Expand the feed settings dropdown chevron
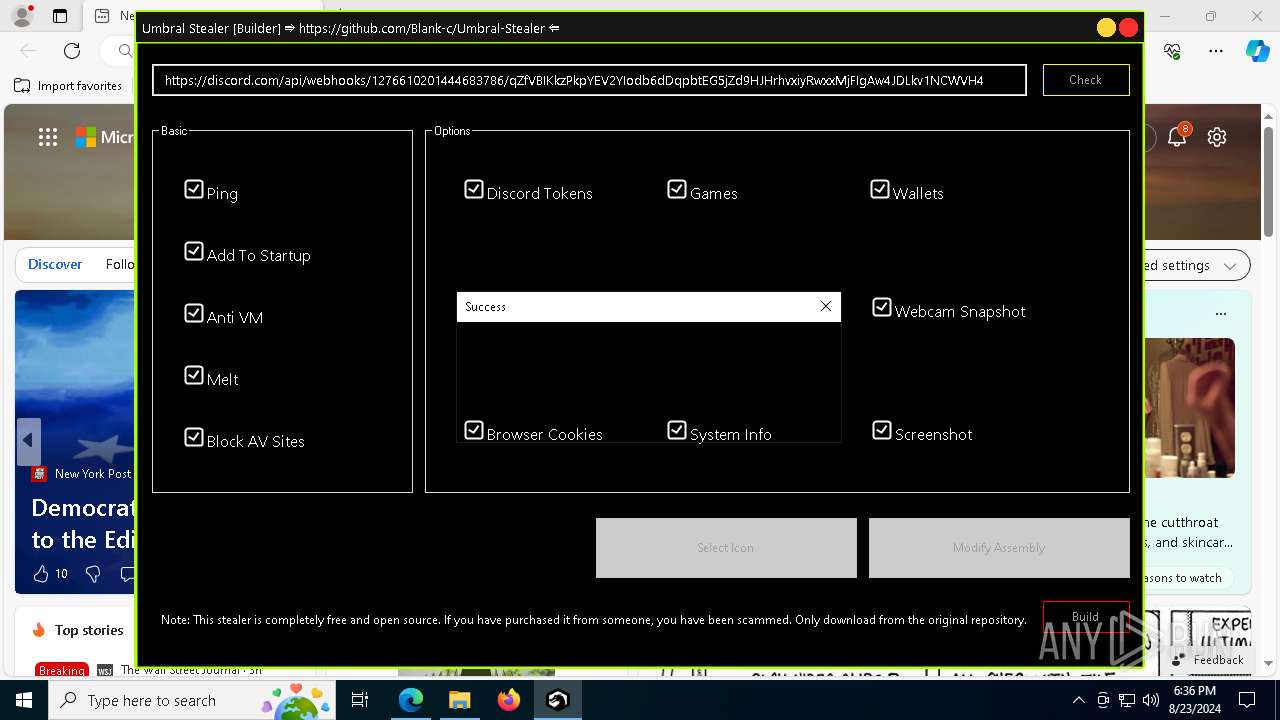1280x720 pixels. (1230, 265)
